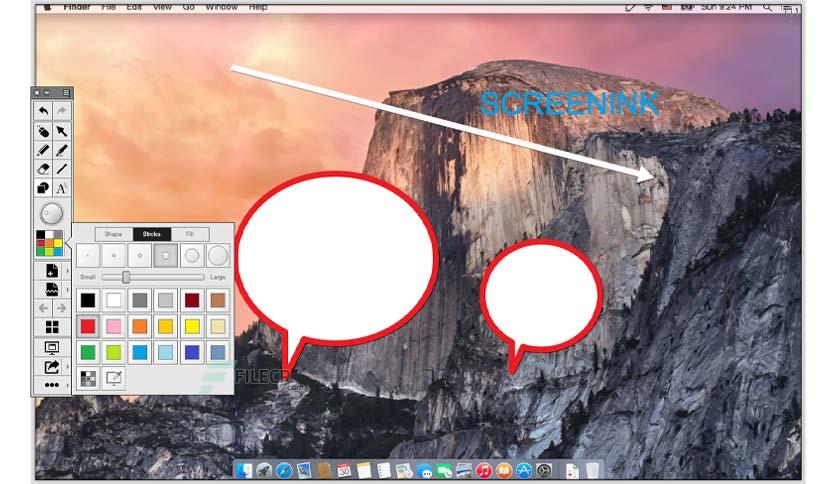The width and height of the screenshot is (836, 484).
Task: Pick the cream beige color swatch
Action: coord(218,326)
